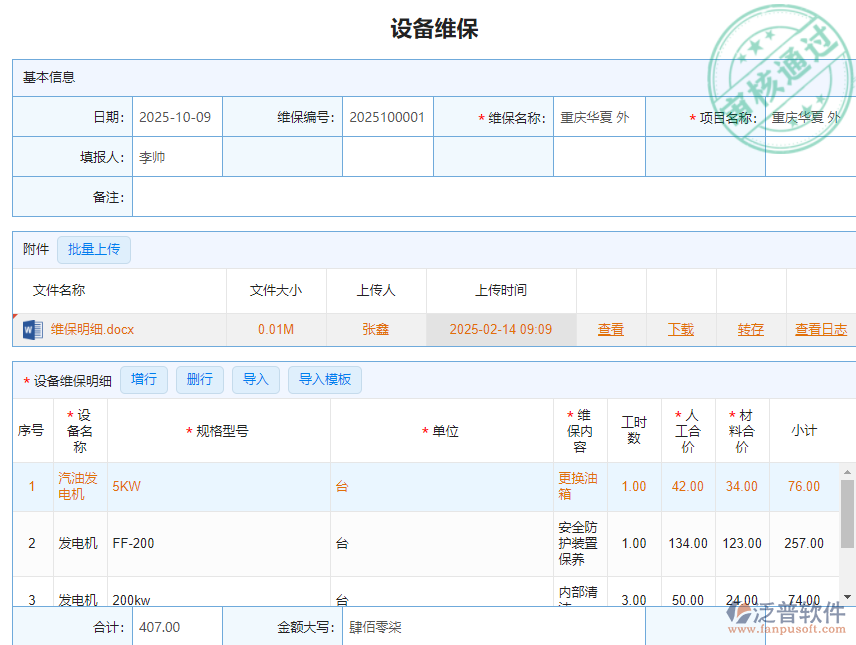Click the 删行 button to delete rows

(199, 379)
